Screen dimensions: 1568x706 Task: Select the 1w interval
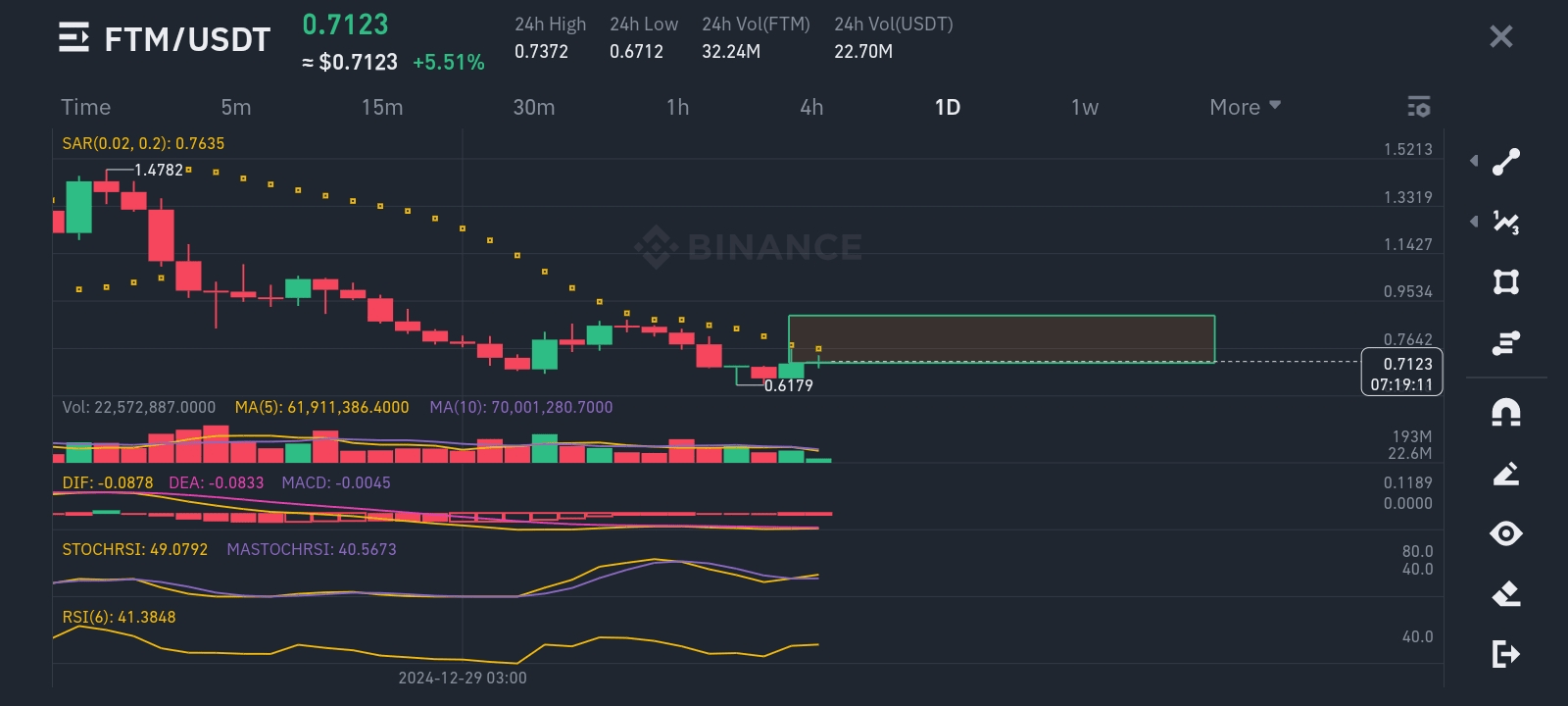point(1085,107)
